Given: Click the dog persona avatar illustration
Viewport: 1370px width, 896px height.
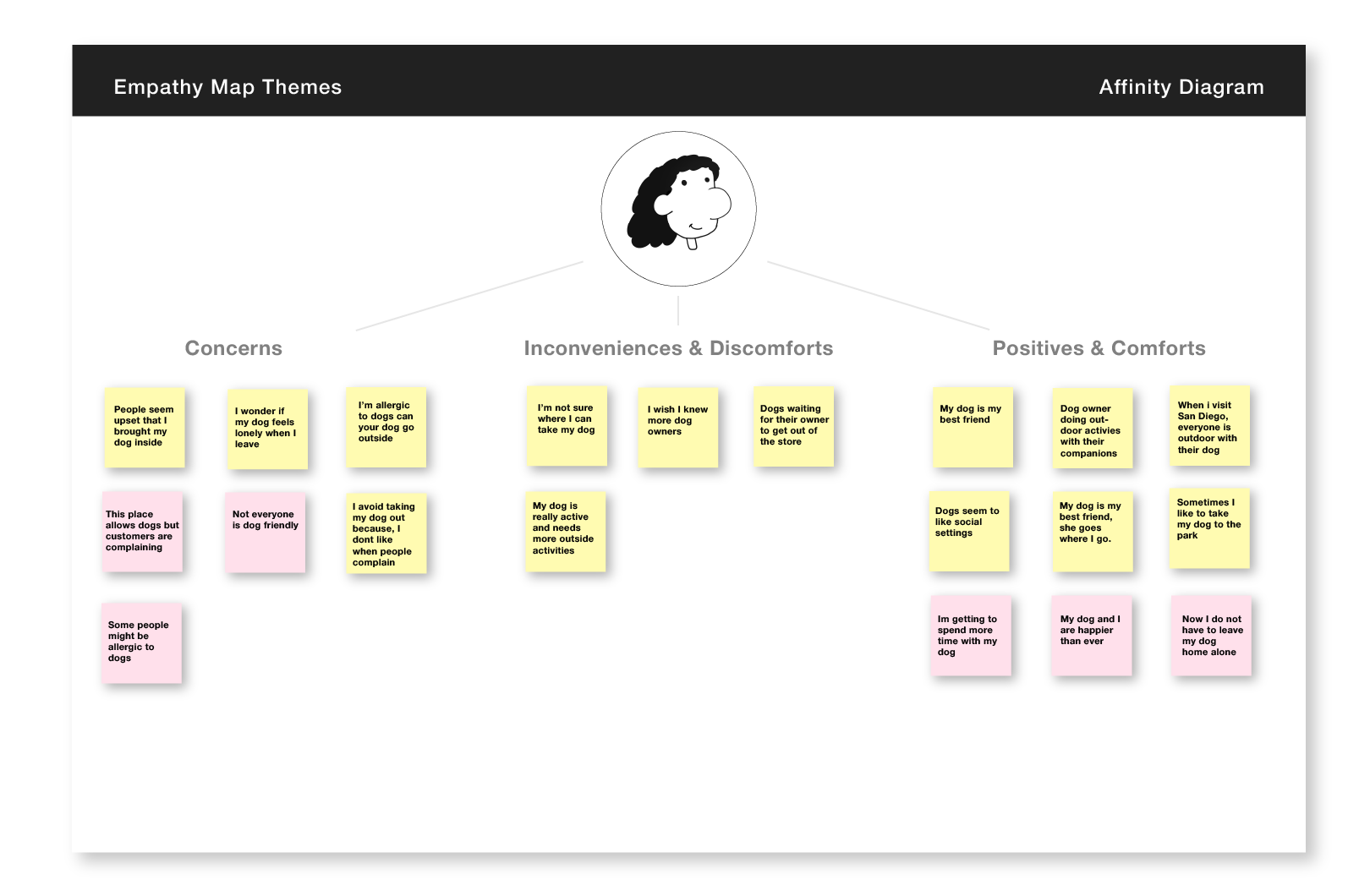Looking at the screenshot, I should click(x=678, y=209).
